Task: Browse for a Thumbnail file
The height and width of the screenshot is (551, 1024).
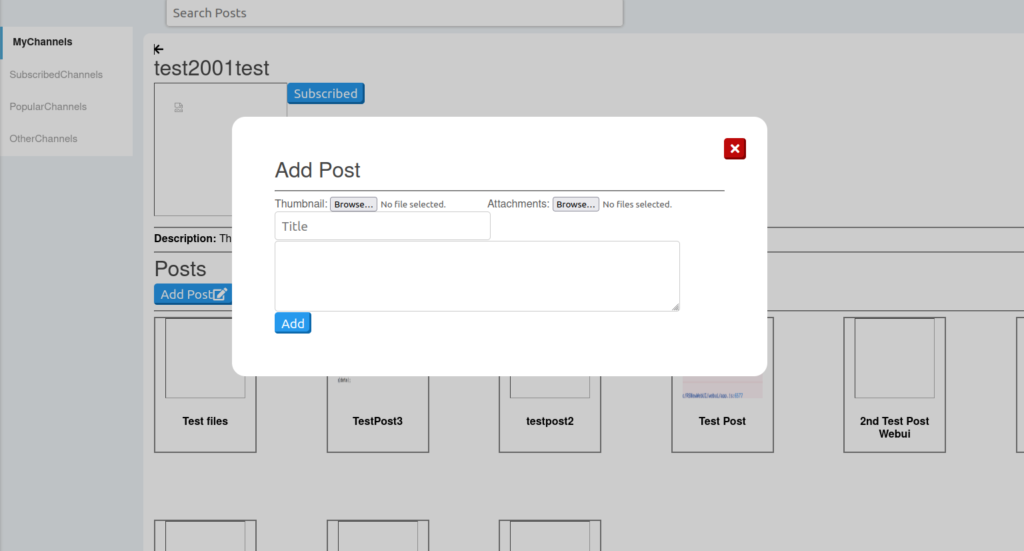Action: pyautogui.click(x=353, y=204)
